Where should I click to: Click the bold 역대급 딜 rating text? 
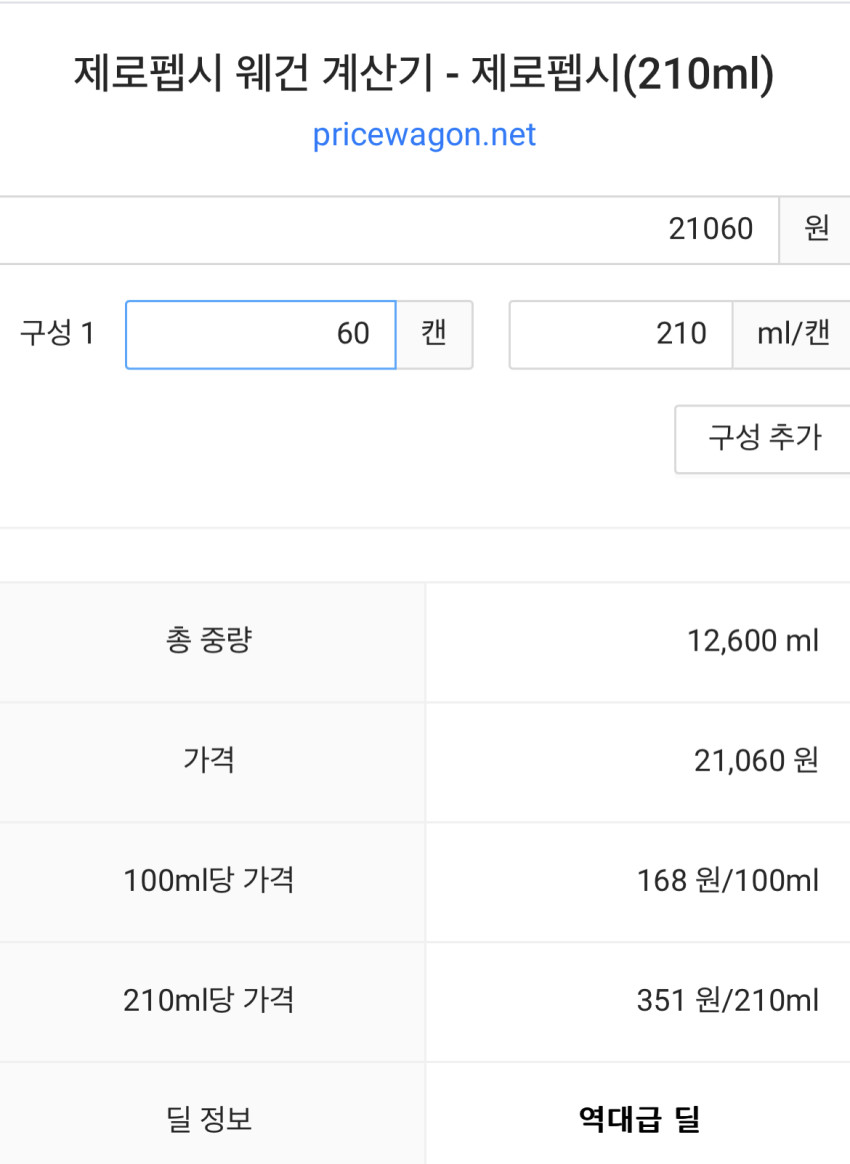click(x=639, y=1119)
